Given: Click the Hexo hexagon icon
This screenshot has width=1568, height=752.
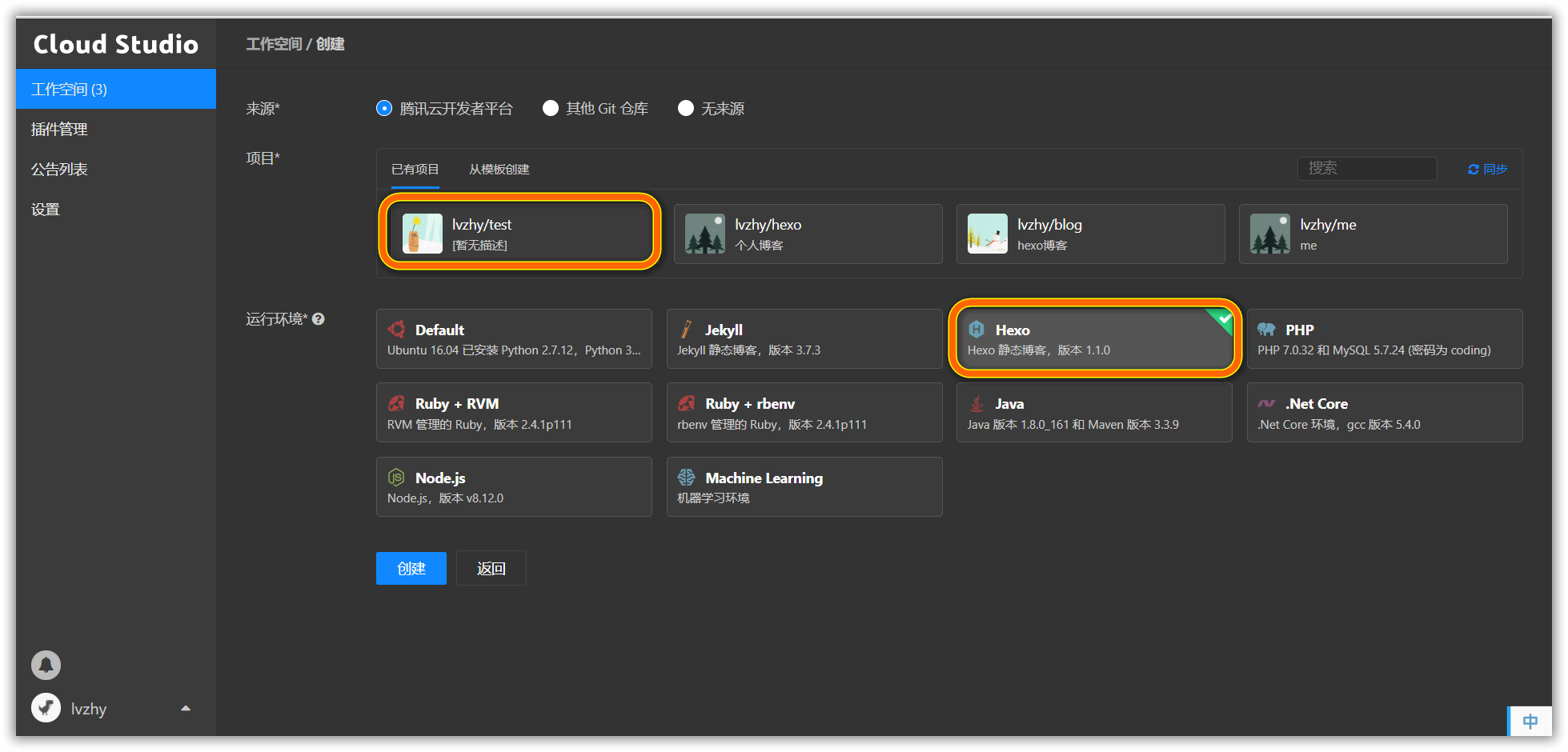Looking at the screenshot, I should [976, 330].
